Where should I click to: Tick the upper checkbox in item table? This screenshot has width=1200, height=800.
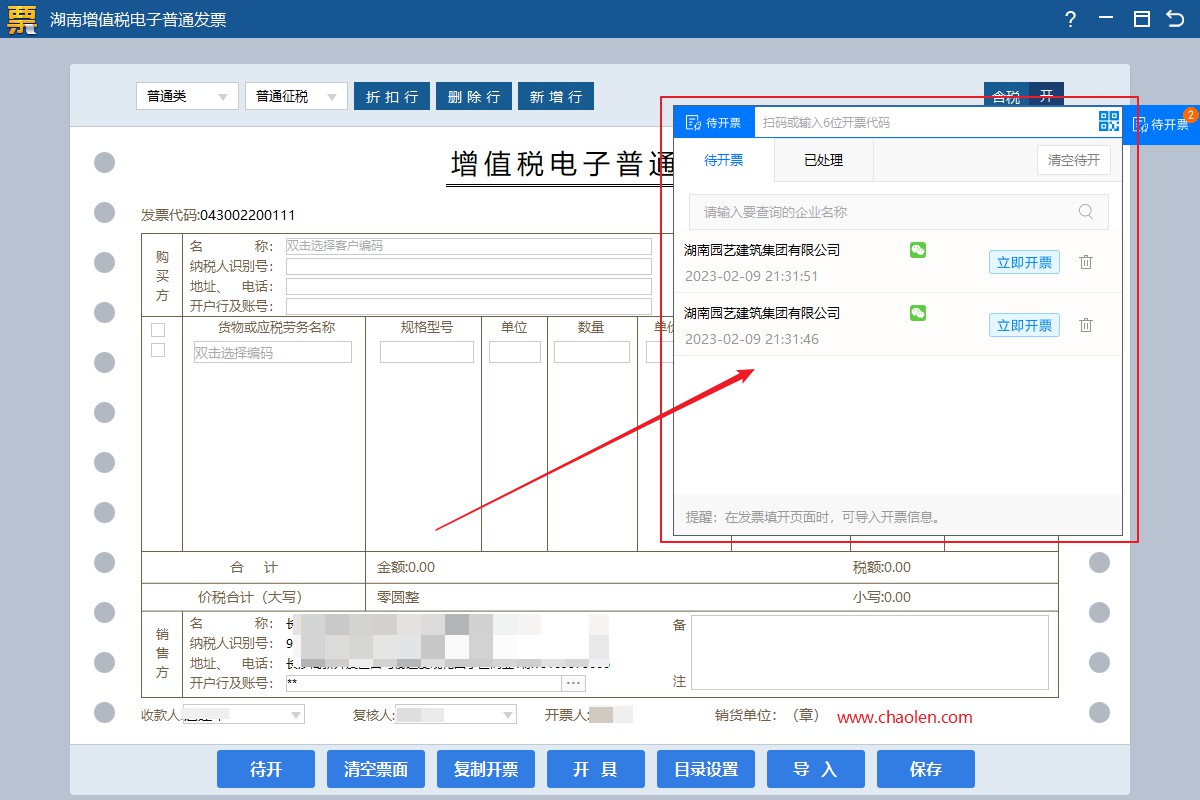click(158, 330)
